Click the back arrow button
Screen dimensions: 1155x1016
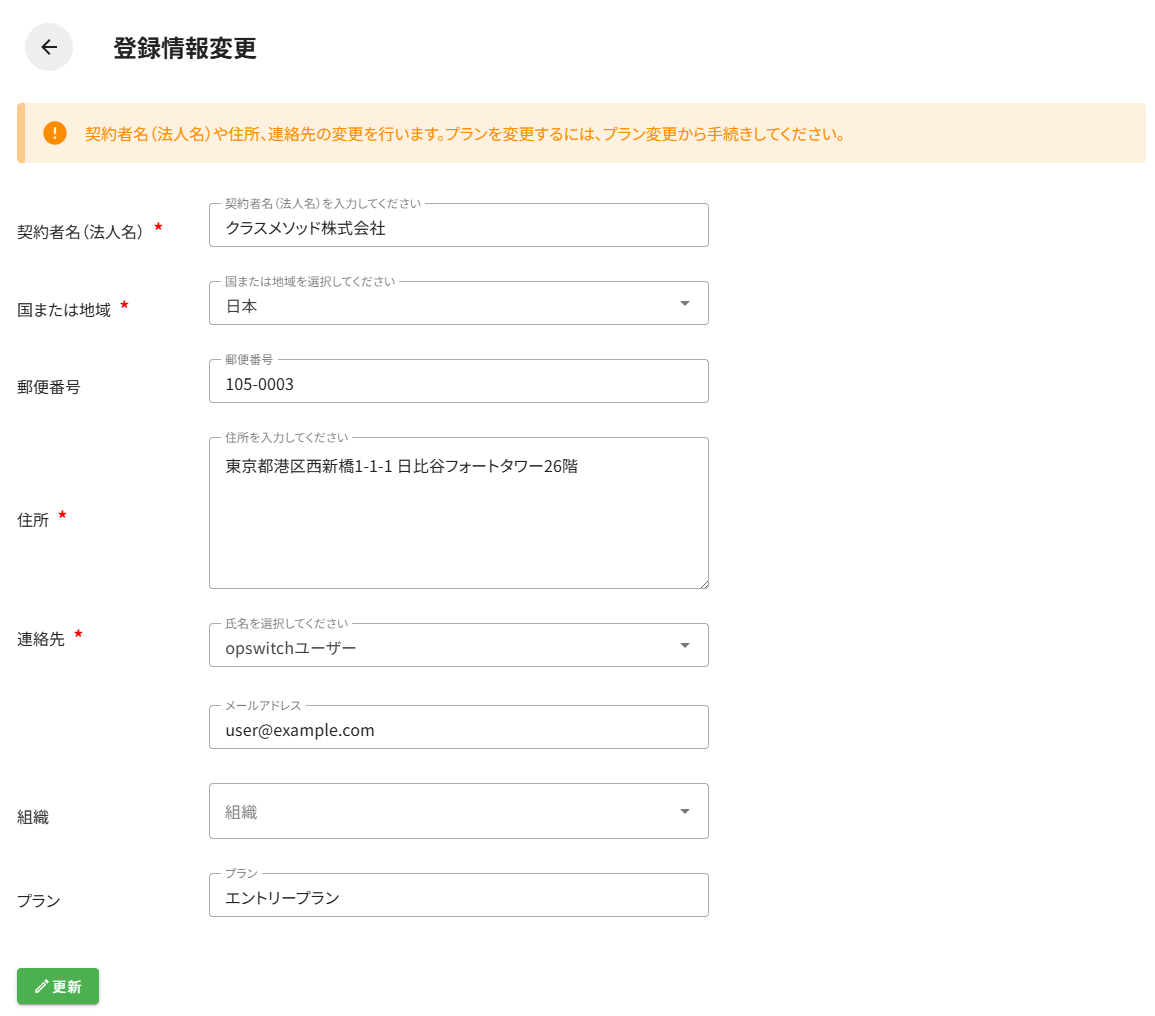(x=49, y=47)
